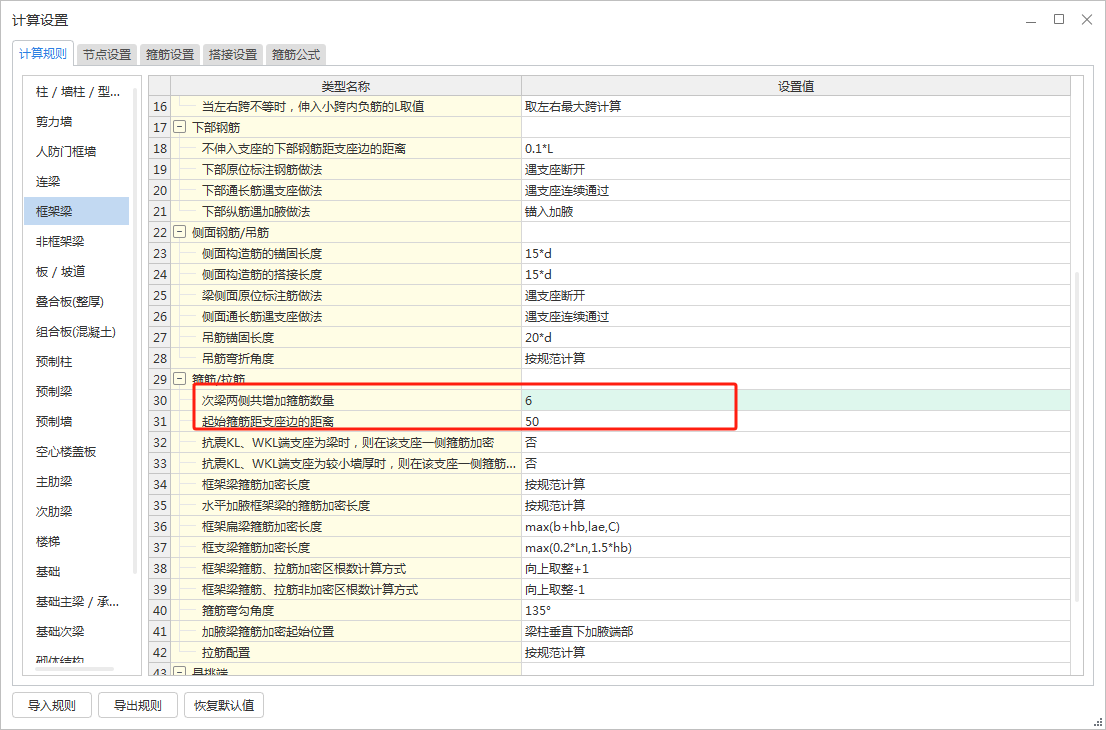The image size is (1106, 730).
Task: Select 主肋梁 category
Action: (x=76, y=481)
